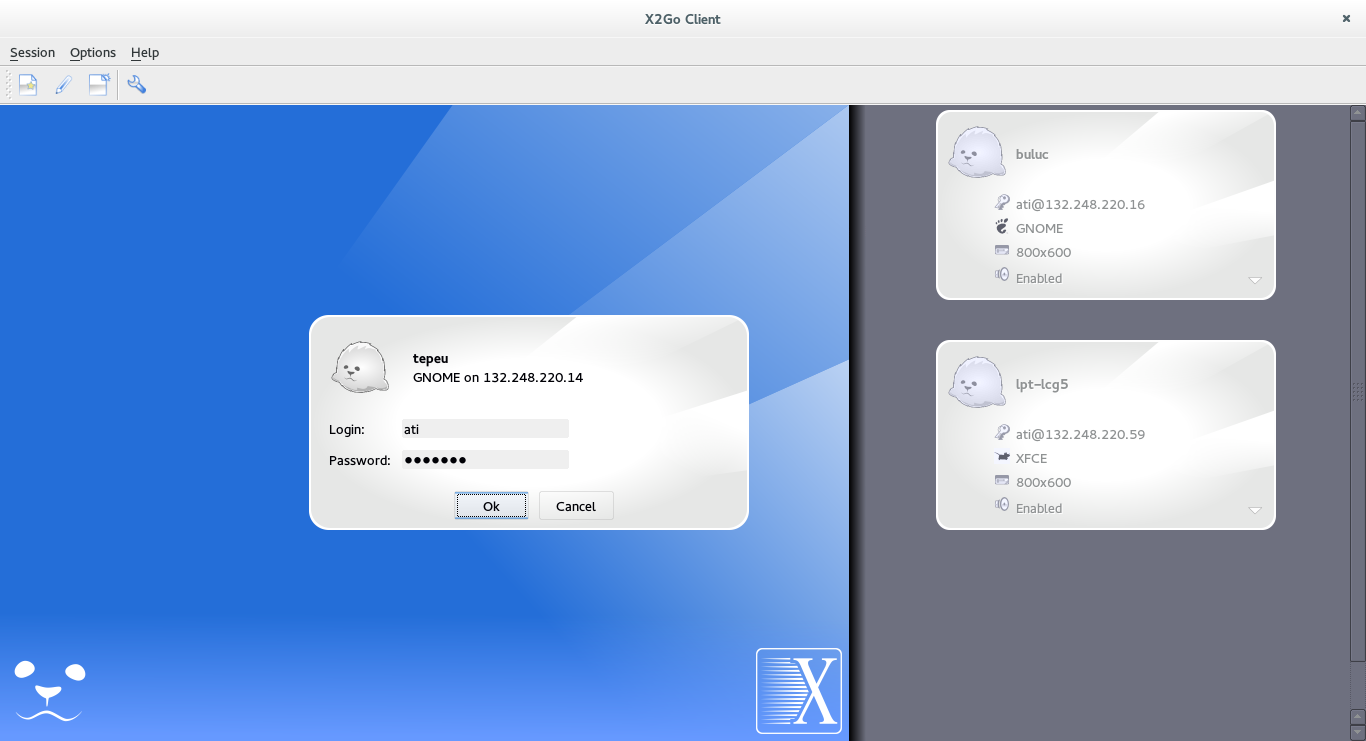Click the key icon on lpt-lcg5 card
This screenshot has height=741, width=1366.
point(1002,432)
